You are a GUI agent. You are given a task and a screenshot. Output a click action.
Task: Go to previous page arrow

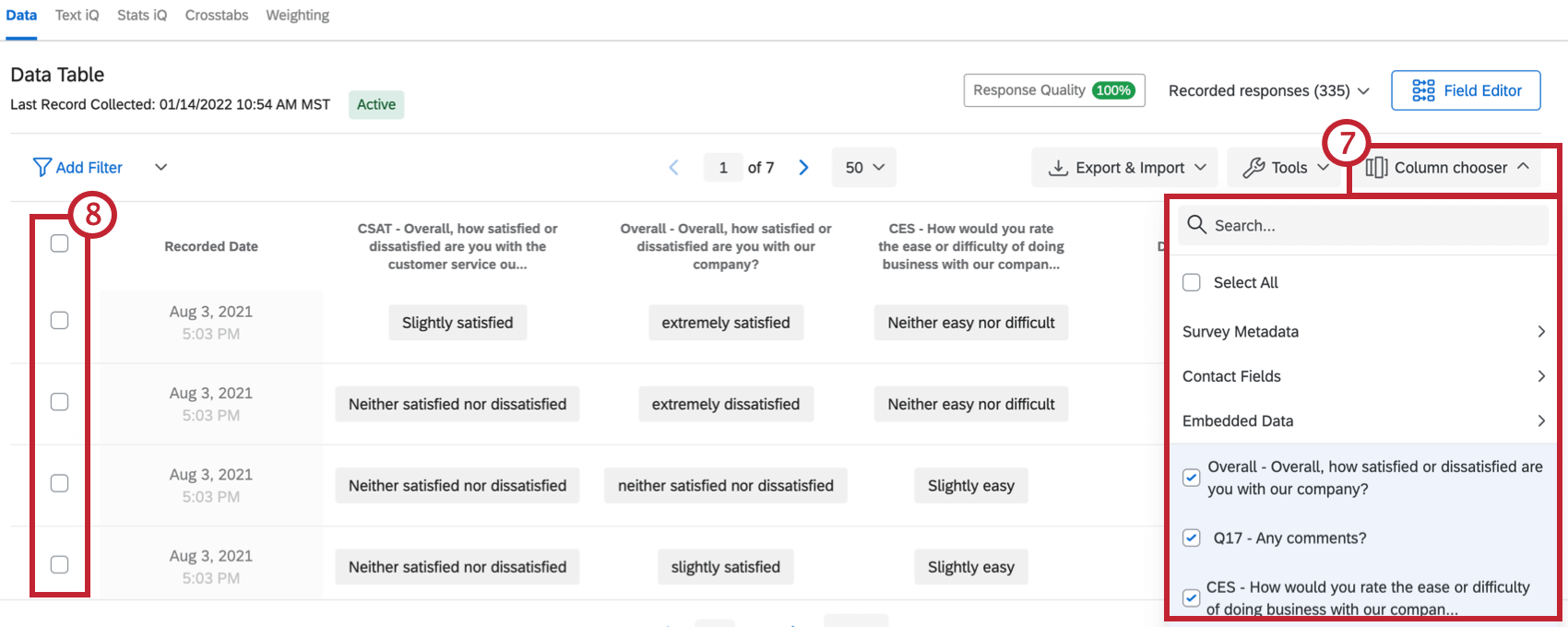673,168
